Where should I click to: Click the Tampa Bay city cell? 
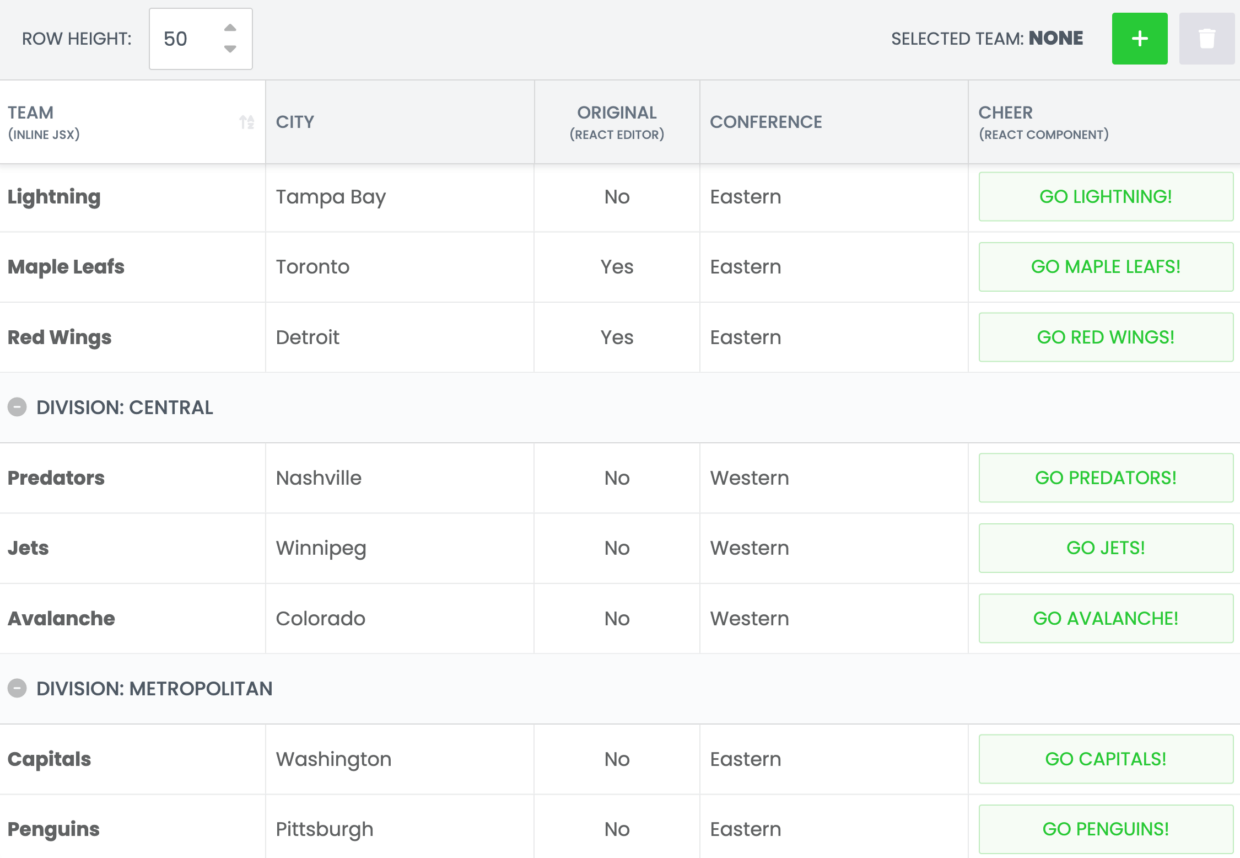pyautogui.click(x=400, y=197)
